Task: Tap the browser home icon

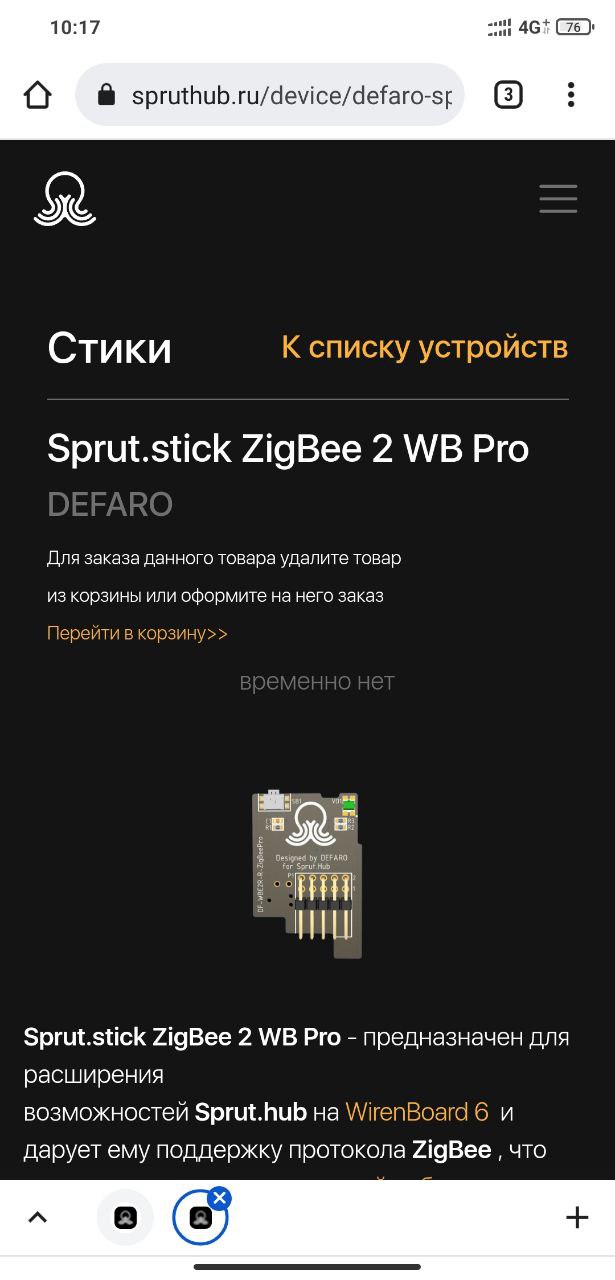Action: tap(37, 95)
